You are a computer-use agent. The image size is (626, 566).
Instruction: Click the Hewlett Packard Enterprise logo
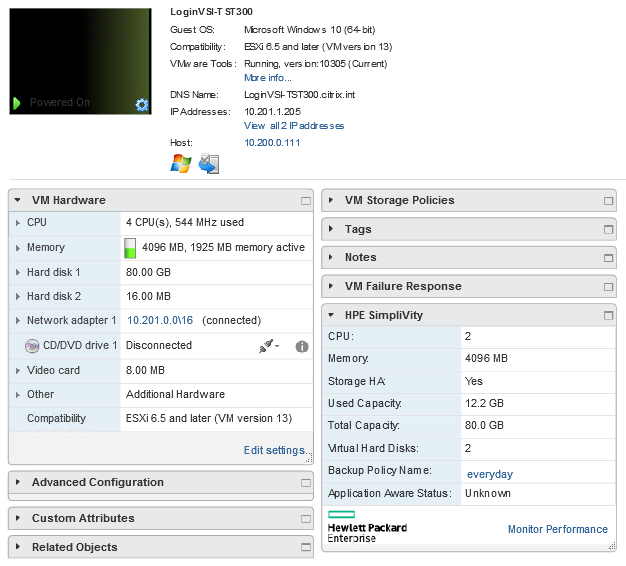coord(366,526)
